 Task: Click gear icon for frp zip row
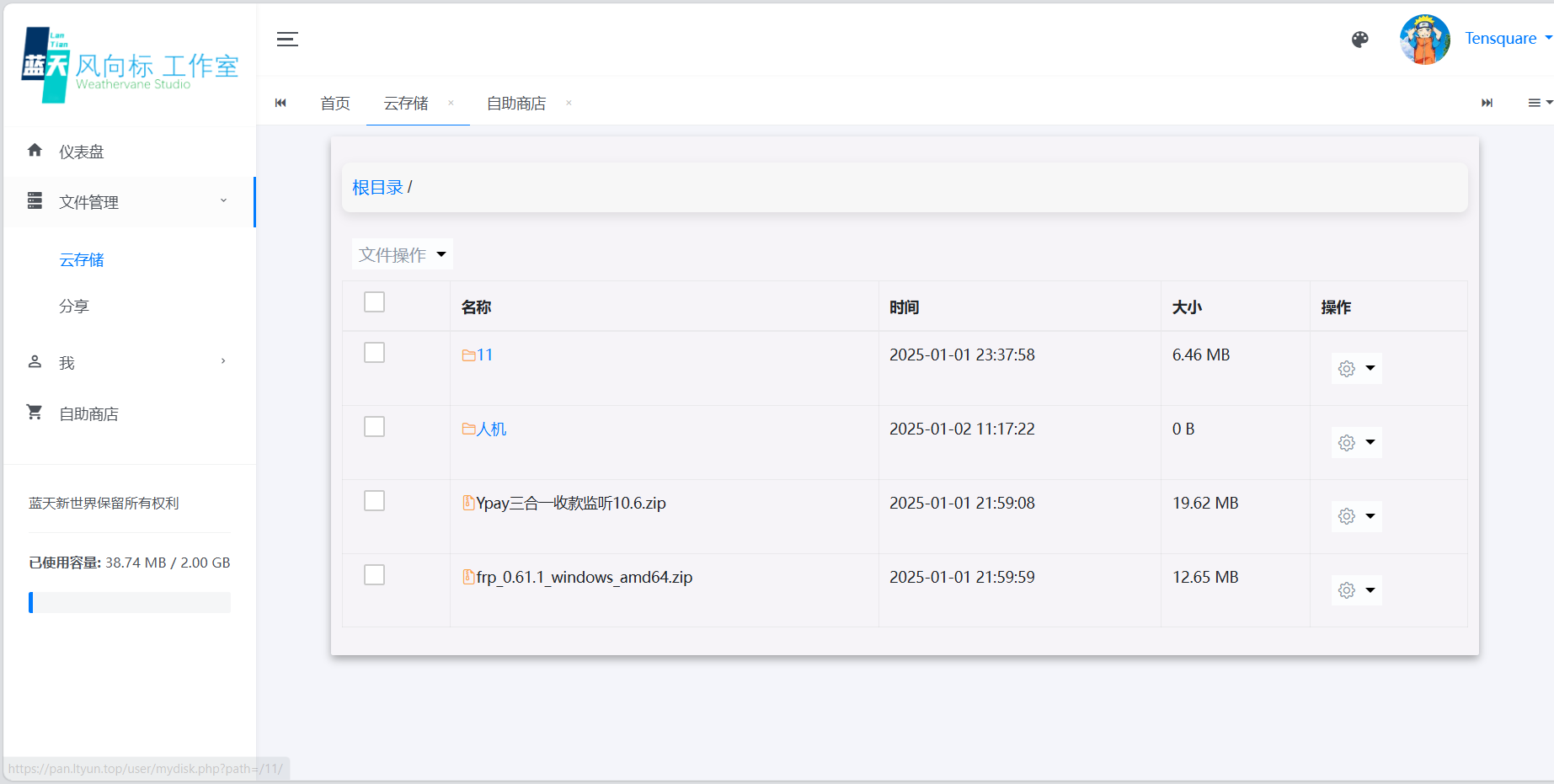coord(1347,590)
